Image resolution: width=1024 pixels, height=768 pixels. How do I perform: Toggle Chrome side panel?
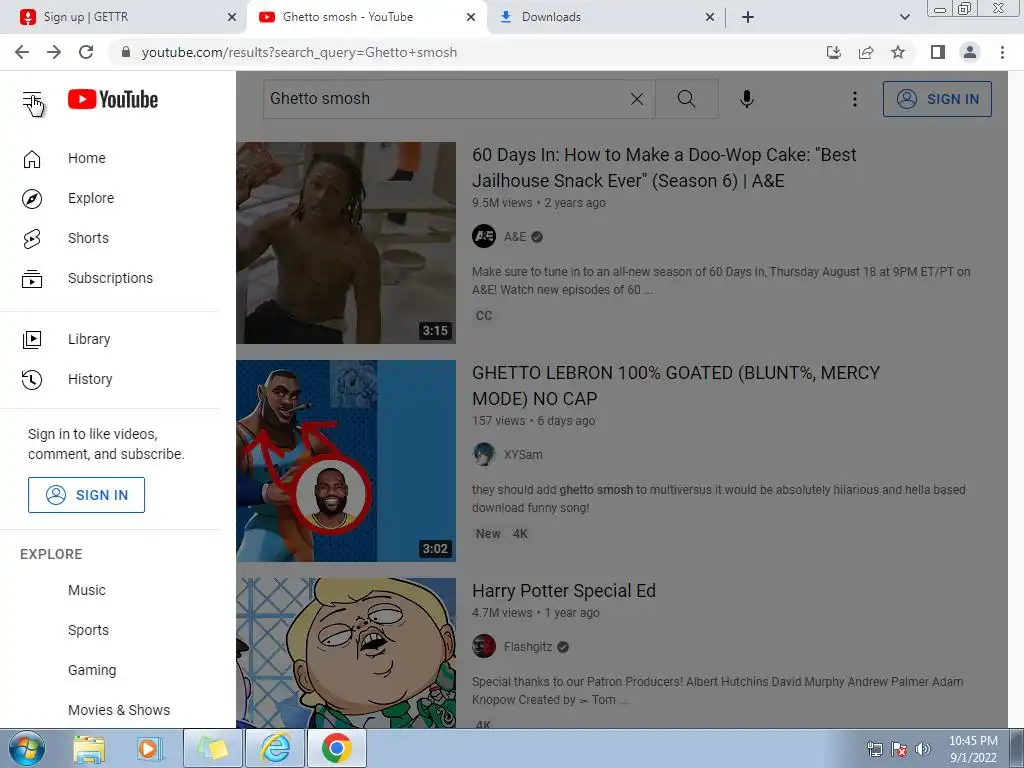tap(938, 52)
